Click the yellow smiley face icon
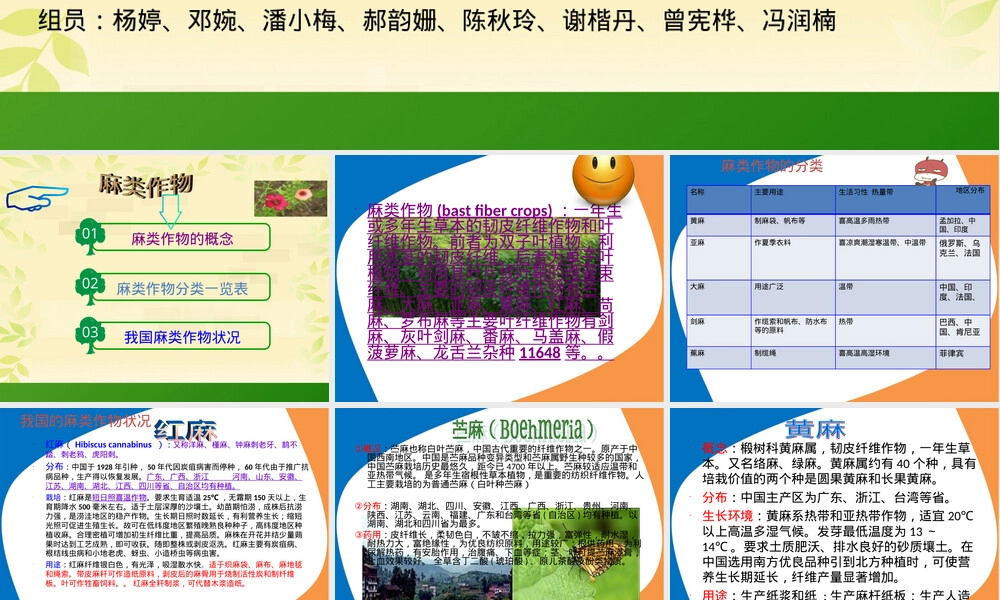 [x=603, y=178]
